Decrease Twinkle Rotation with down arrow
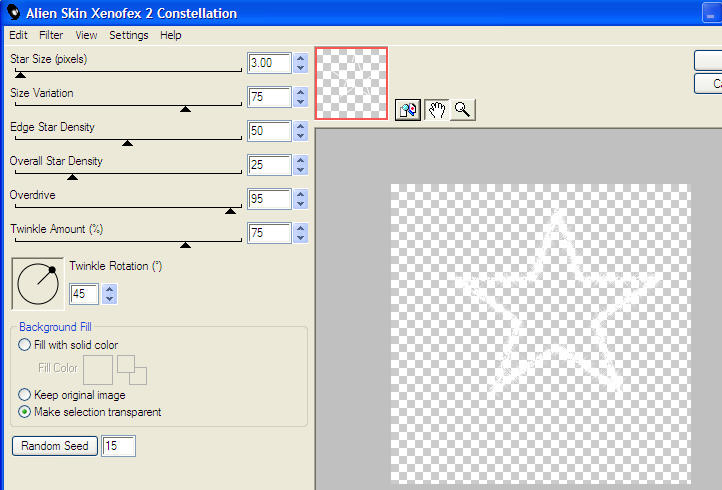The image size is (722, 490). coord(110,299)
